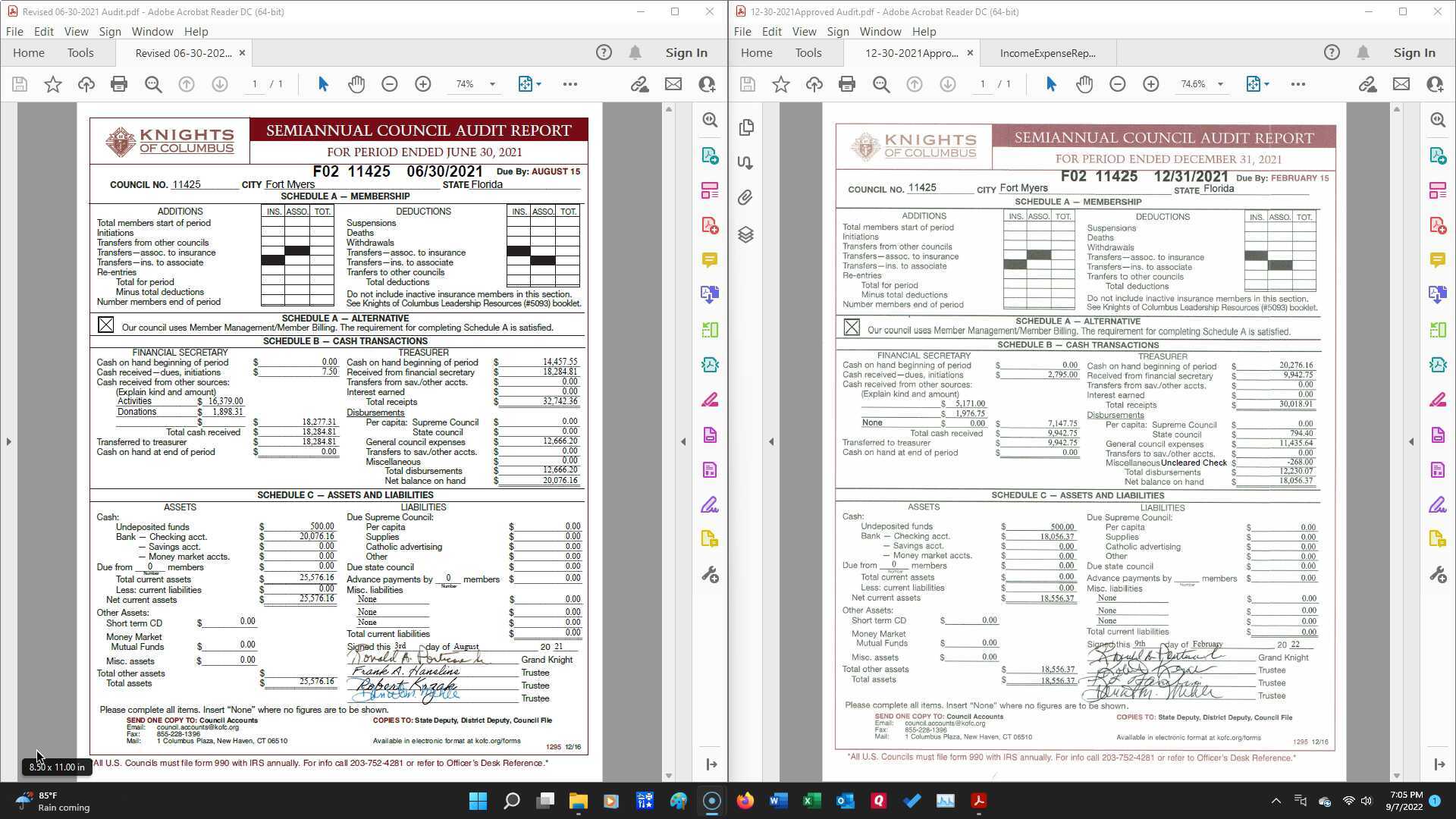Open the 74.6% zoom dropdown in right window

(x=1220, y=84)
